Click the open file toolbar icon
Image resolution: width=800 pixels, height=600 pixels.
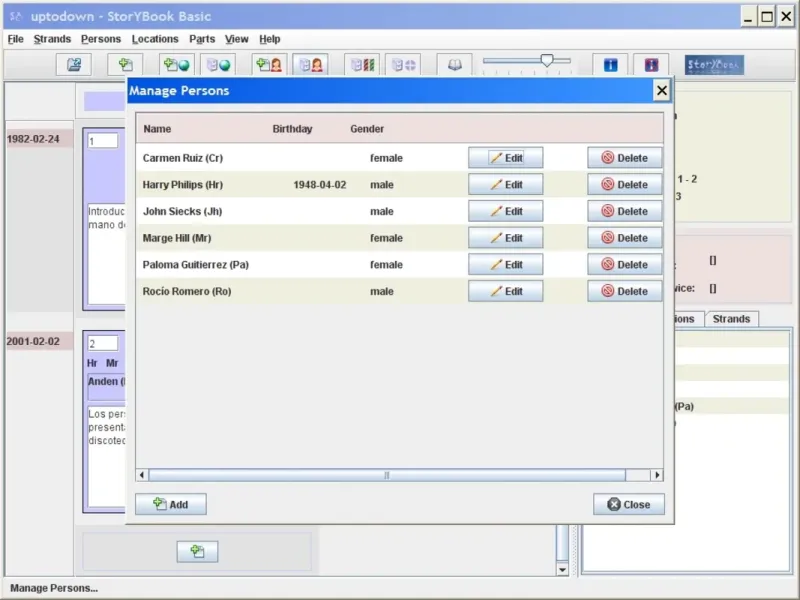73,65
